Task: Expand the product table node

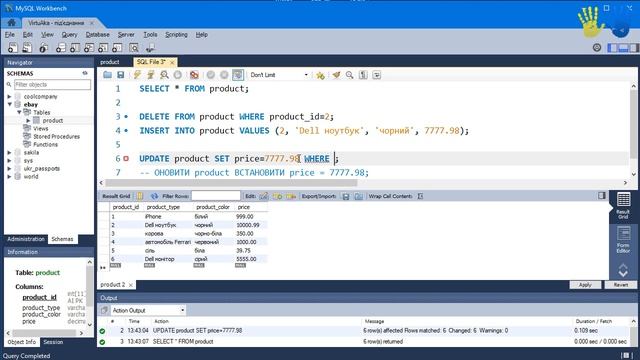Action: coord(28,120)
